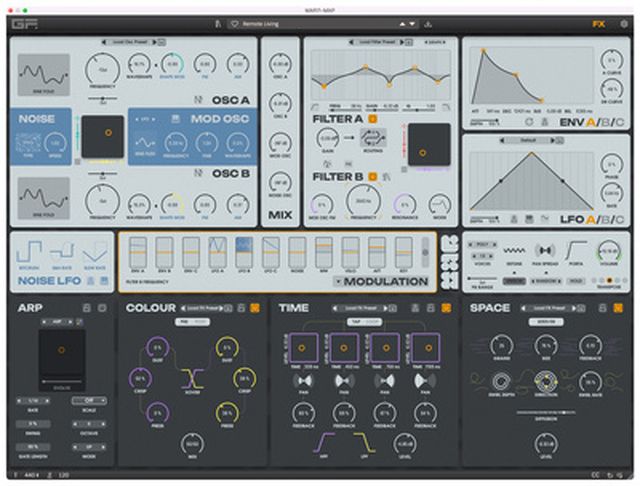Click the Tap button in Time section
640x486 pixels.
tap(354, 323)
